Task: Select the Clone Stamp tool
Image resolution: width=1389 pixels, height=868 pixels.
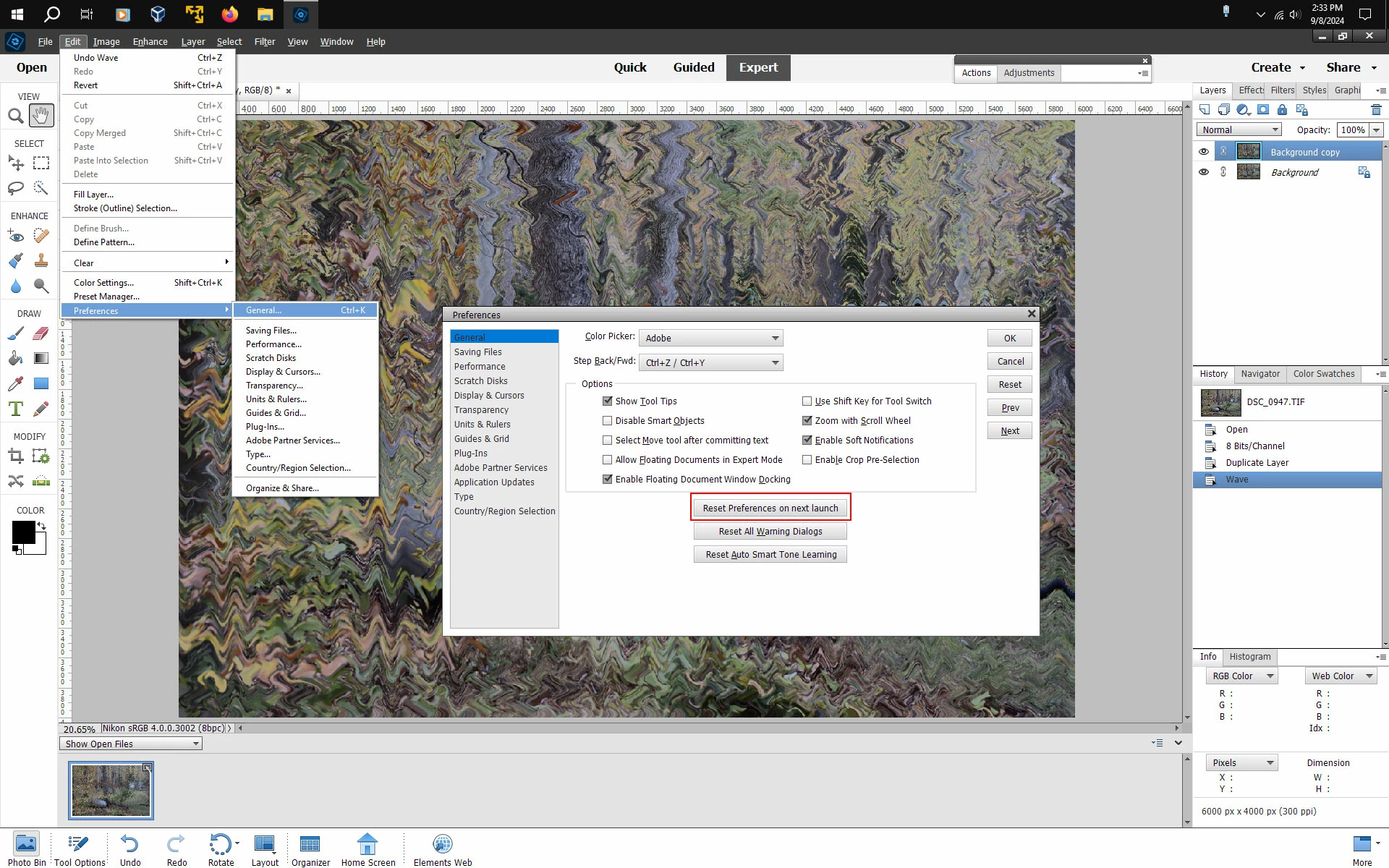Action: (x=41, y=260)
